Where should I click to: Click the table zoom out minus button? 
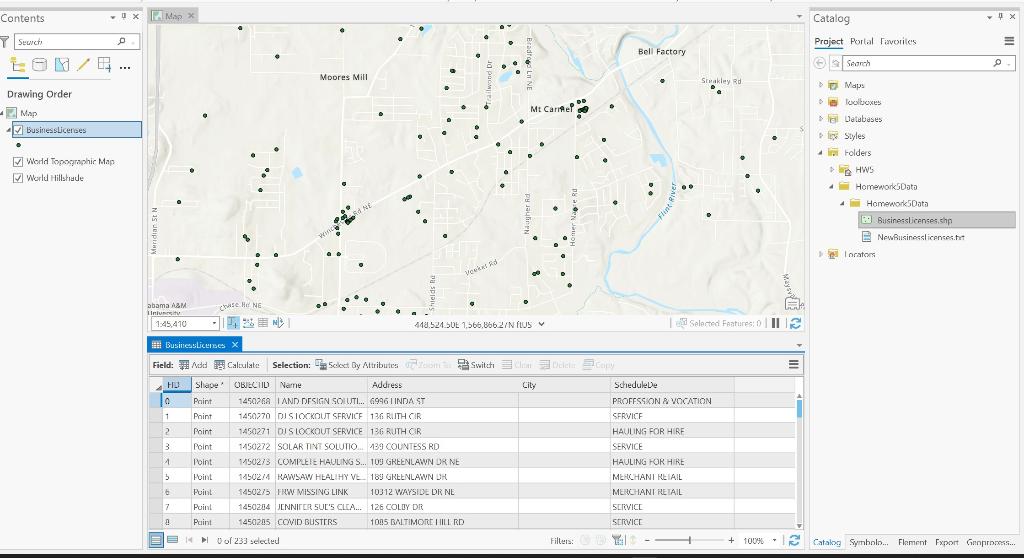(x=647, y=540)
